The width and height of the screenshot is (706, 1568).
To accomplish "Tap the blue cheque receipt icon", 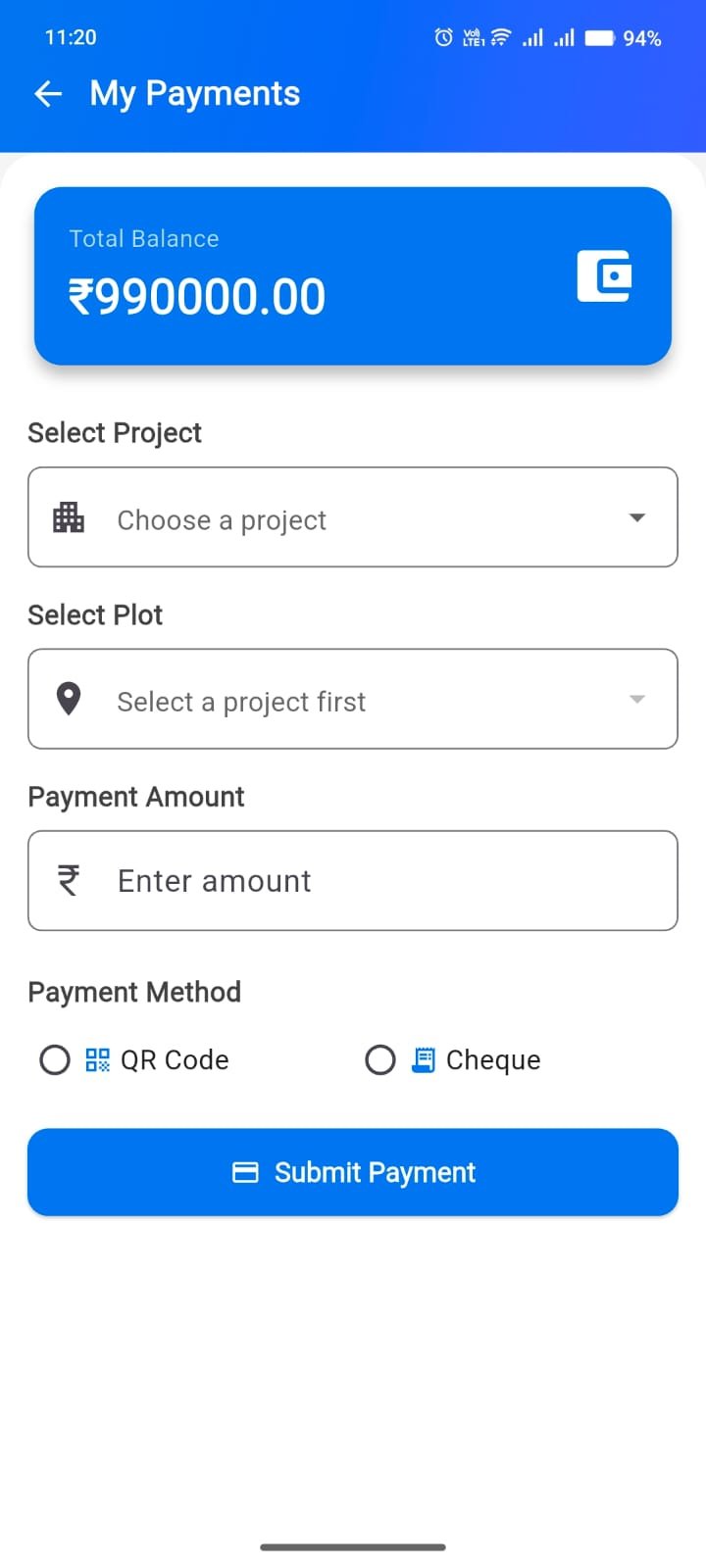I will click(423, 1059).
